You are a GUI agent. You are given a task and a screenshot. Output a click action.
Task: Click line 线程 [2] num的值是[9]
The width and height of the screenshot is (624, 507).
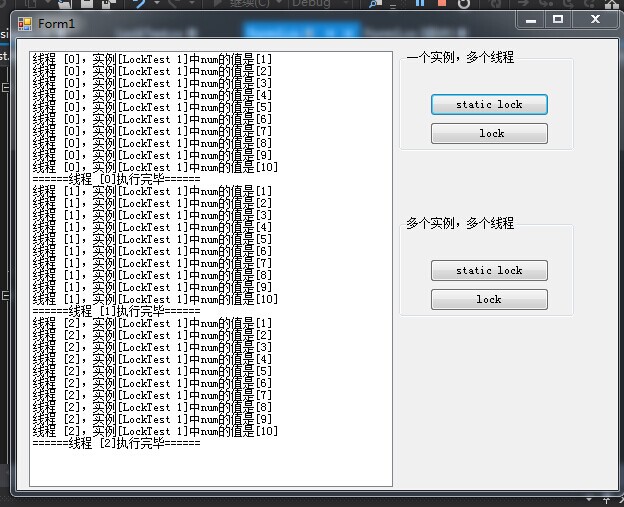(x=152, y=419)
